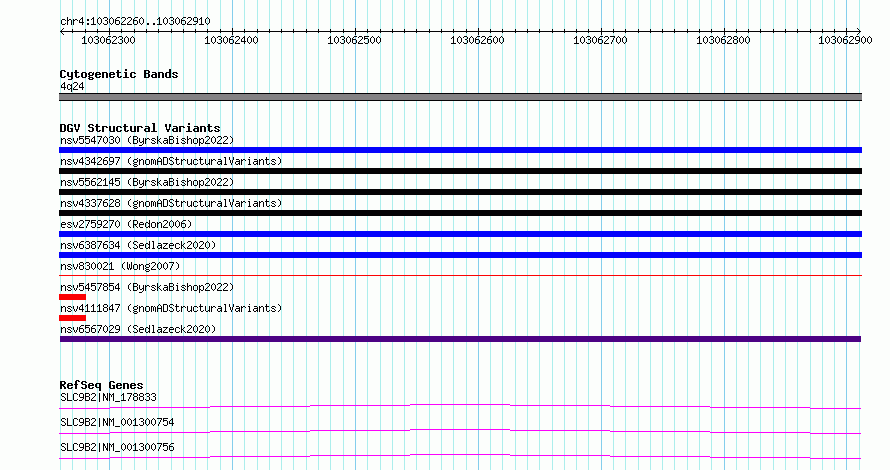
Task: Open variant esv2759270 (Redon2006) label
Action: point(126,224)
